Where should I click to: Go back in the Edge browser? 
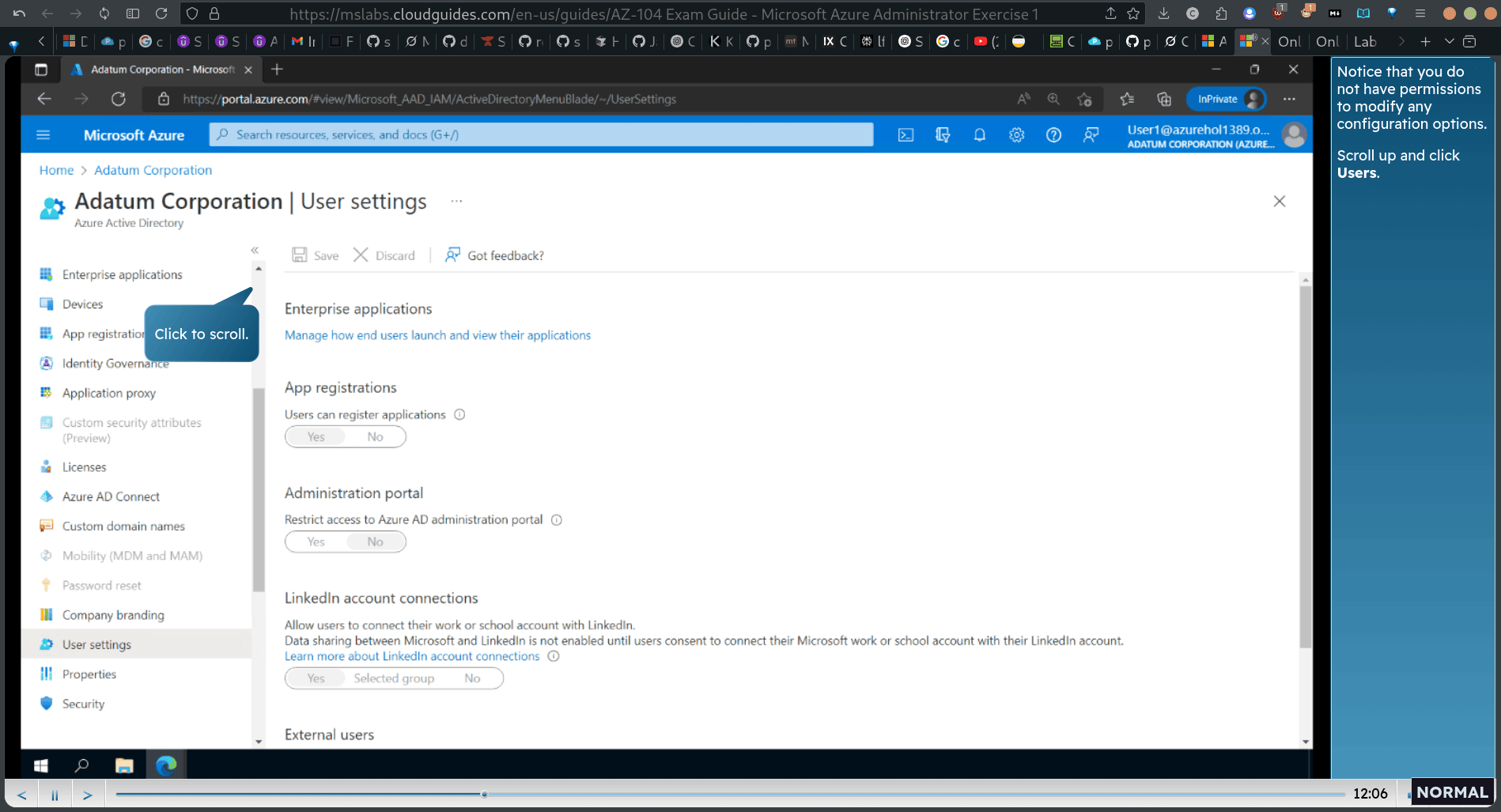(x=44, y=99)
